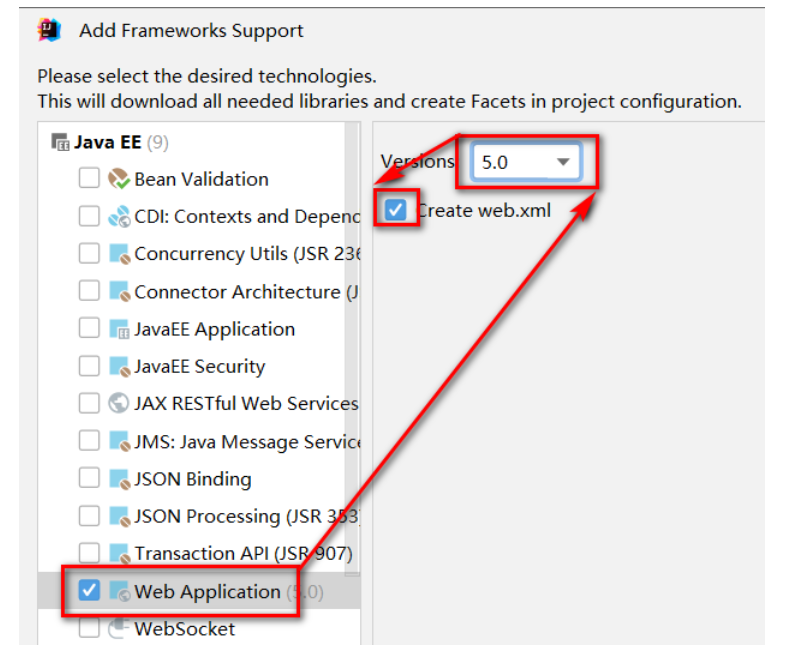Click the IntelliJ IDEA logo icon
This screenshot has height=660, width=801.
(50, 30)
